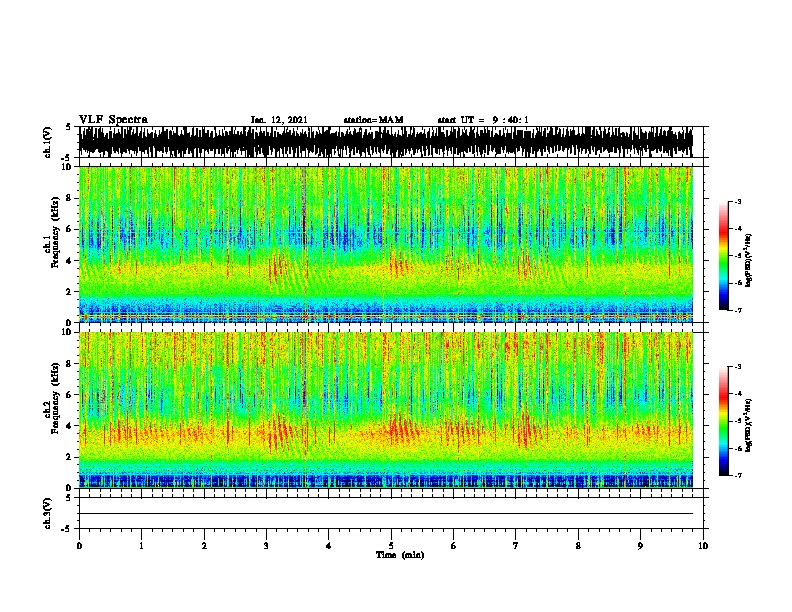
Task: Click tick label "6" on the Time axis
Action: point(454,546)
